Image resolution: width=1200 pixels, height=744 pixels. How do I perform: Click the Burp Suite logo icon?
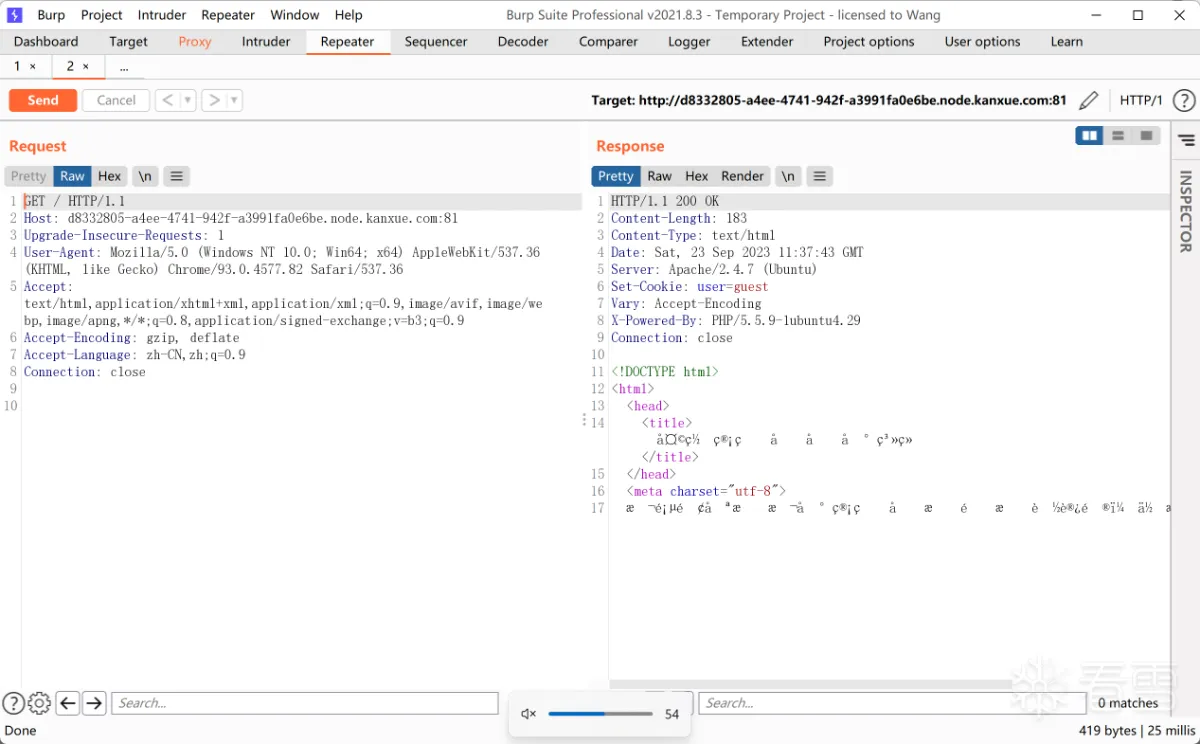click(14, 14)
